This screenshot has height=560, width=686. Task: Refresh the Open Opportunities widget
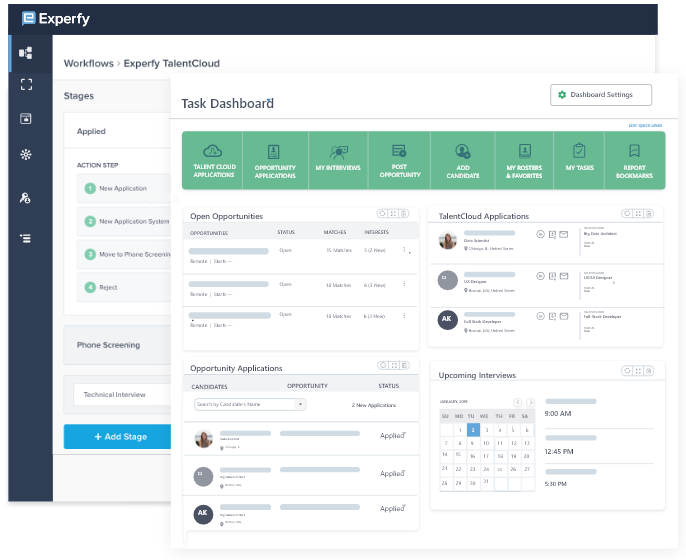click(382, 214)
